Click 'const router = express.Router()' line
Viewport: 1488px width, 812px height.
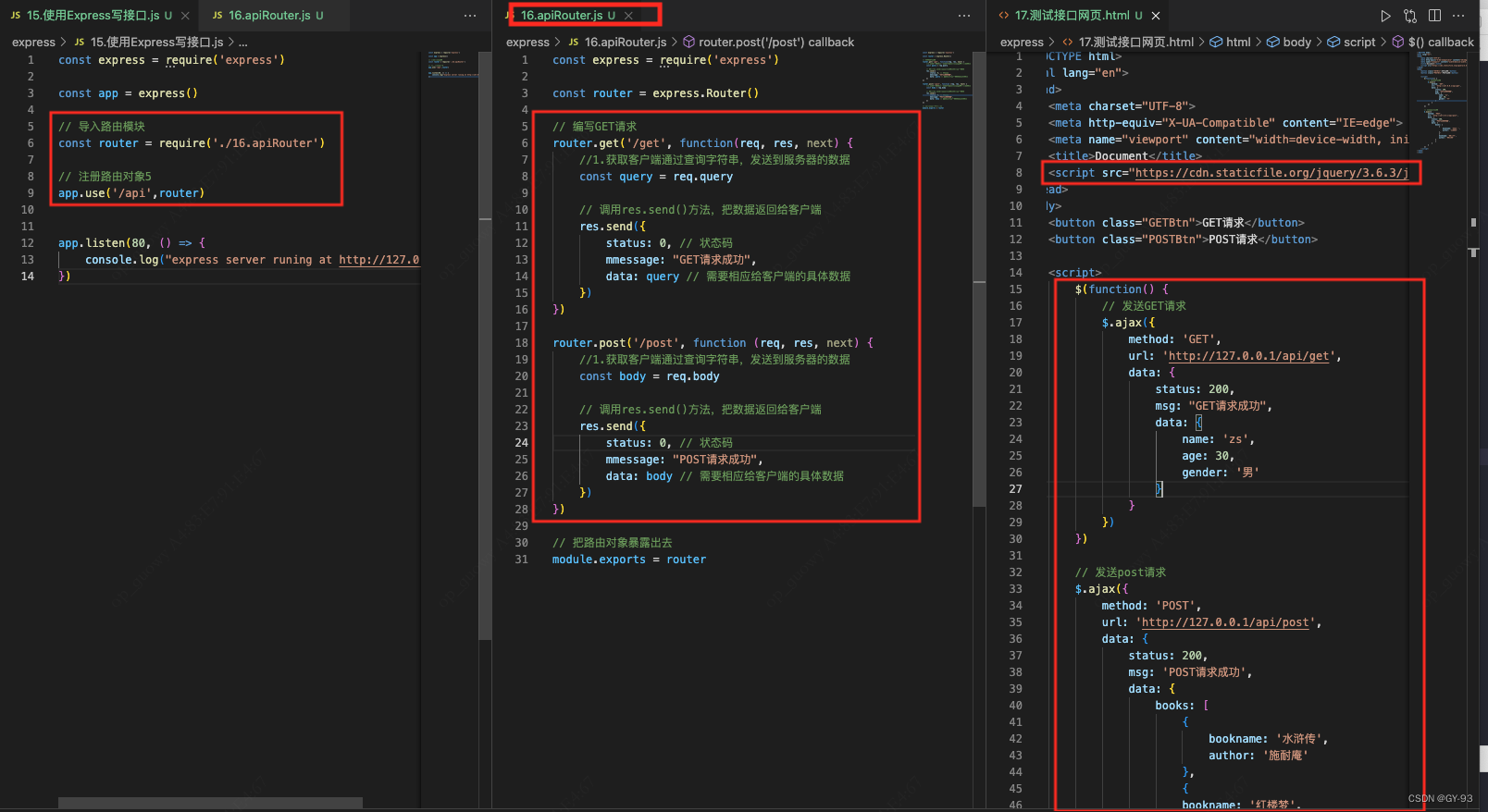point(655,93)
